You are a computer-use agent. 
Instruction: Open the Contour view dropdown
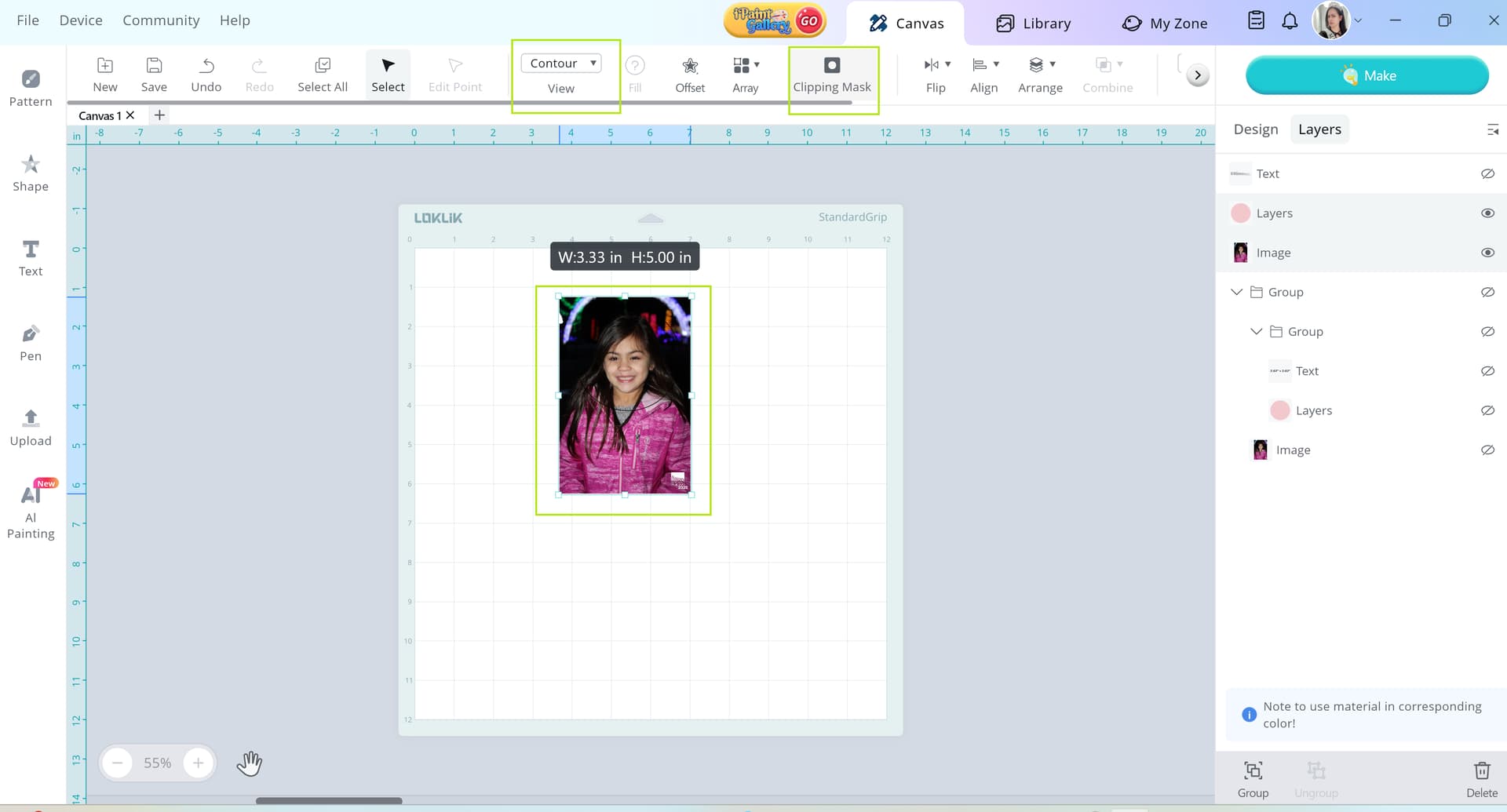[x=561, y=64]
